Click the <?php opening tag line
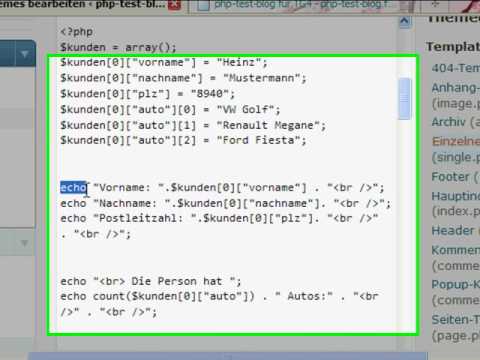The width and height of the screenshot is (480, 360). [x=76, y=32]
